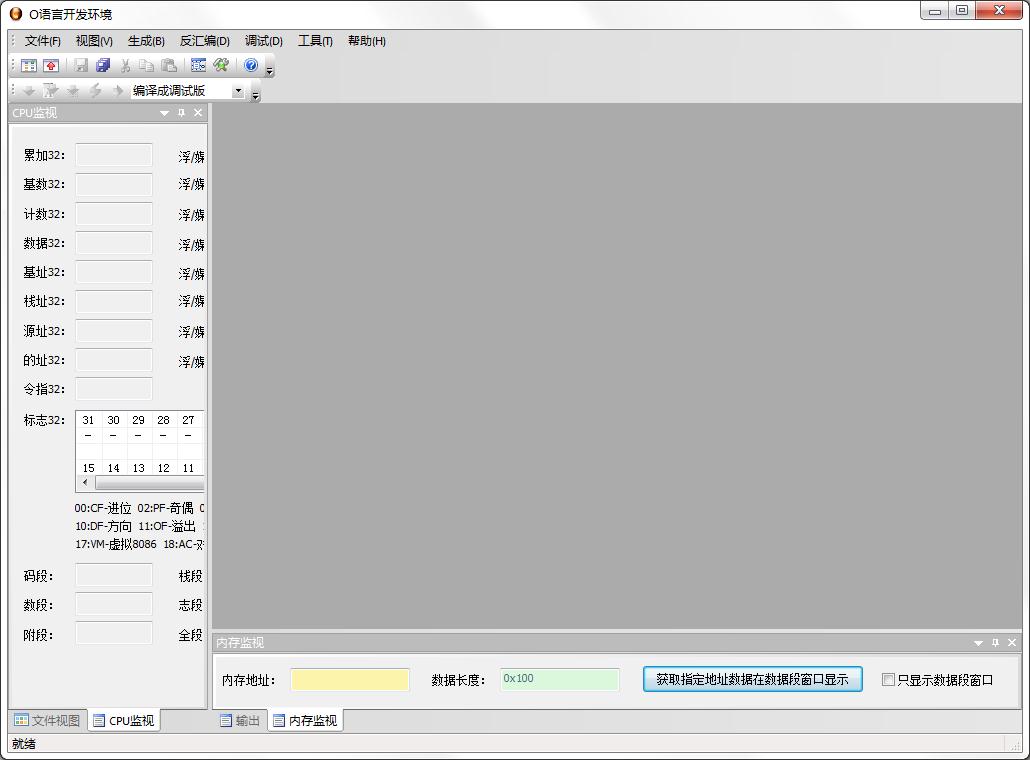Close the 内存监视 panel
This screenshot has height=760, width=1030.
click(x=1012, y=643)
